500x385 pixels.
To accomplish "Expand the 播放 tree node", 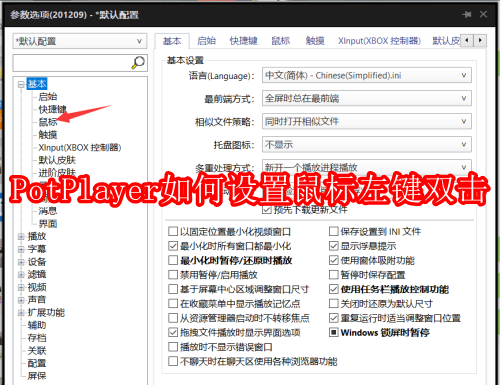I will (x=21, y=236).
